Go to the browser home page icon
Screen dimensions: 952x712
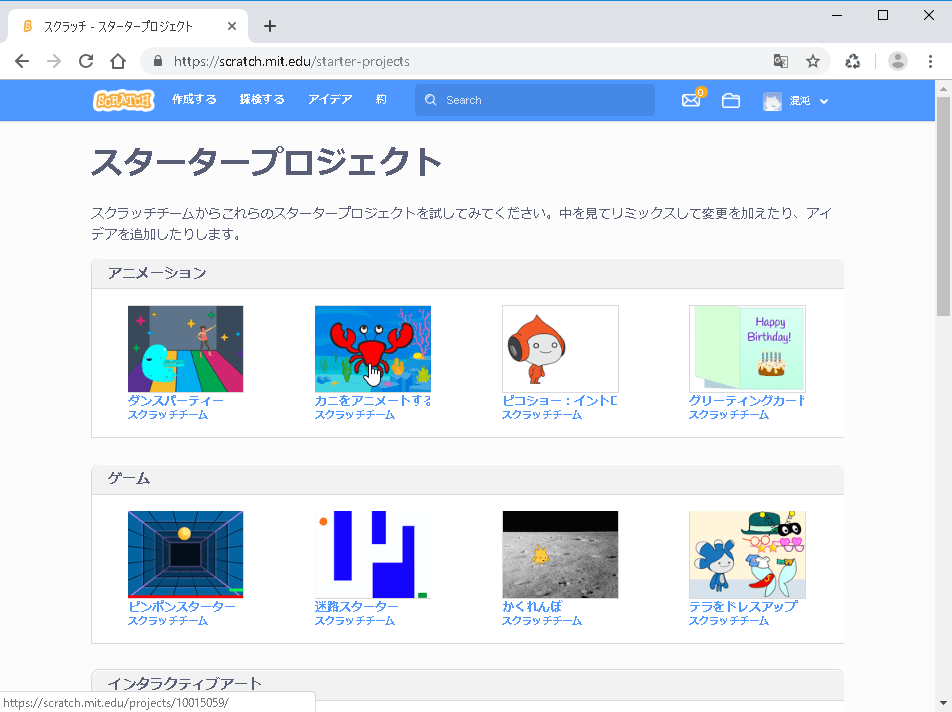pos(118,61)
